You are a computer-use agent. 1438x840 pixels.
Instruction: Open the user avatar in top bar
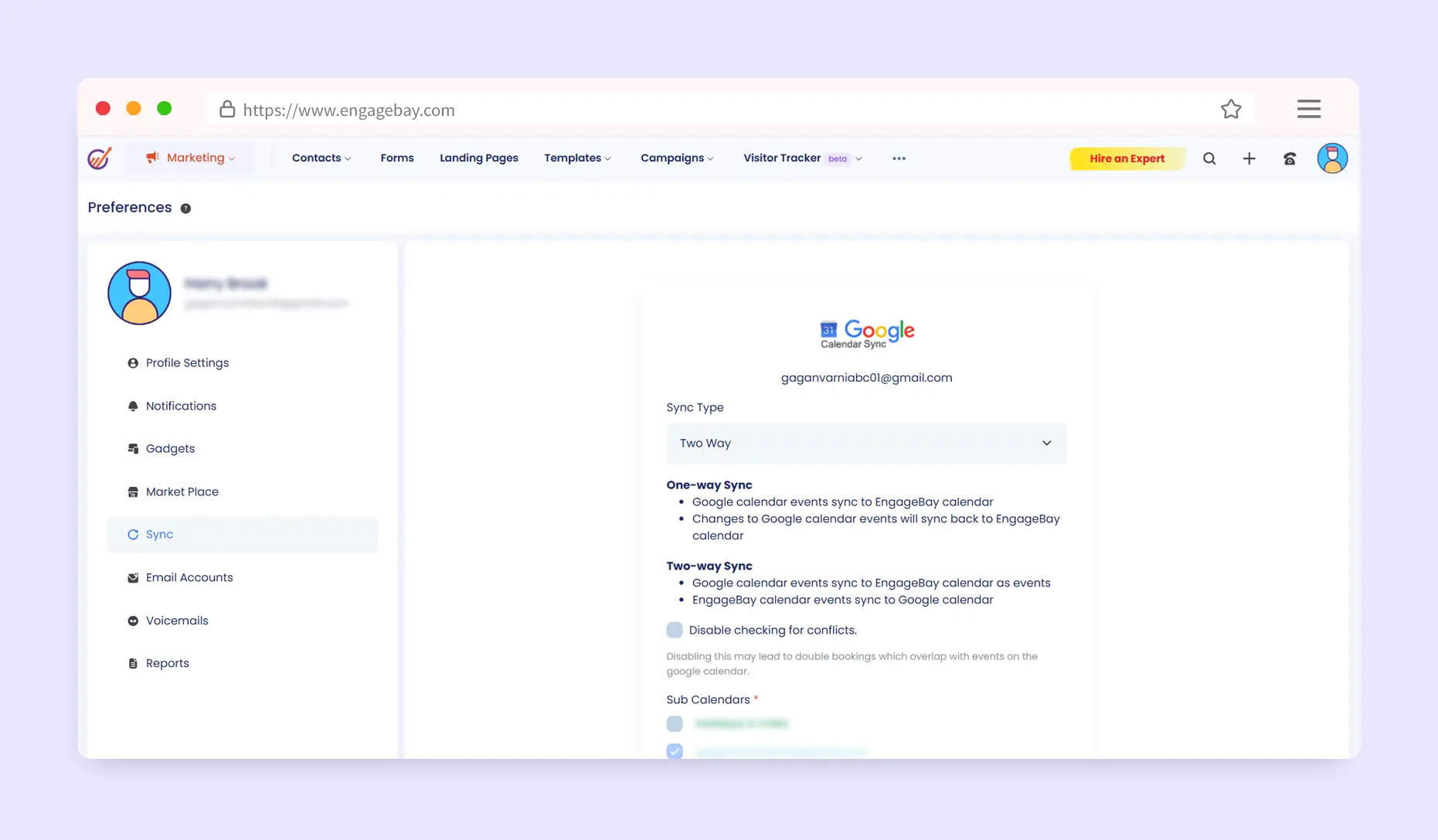[1332, 158]
